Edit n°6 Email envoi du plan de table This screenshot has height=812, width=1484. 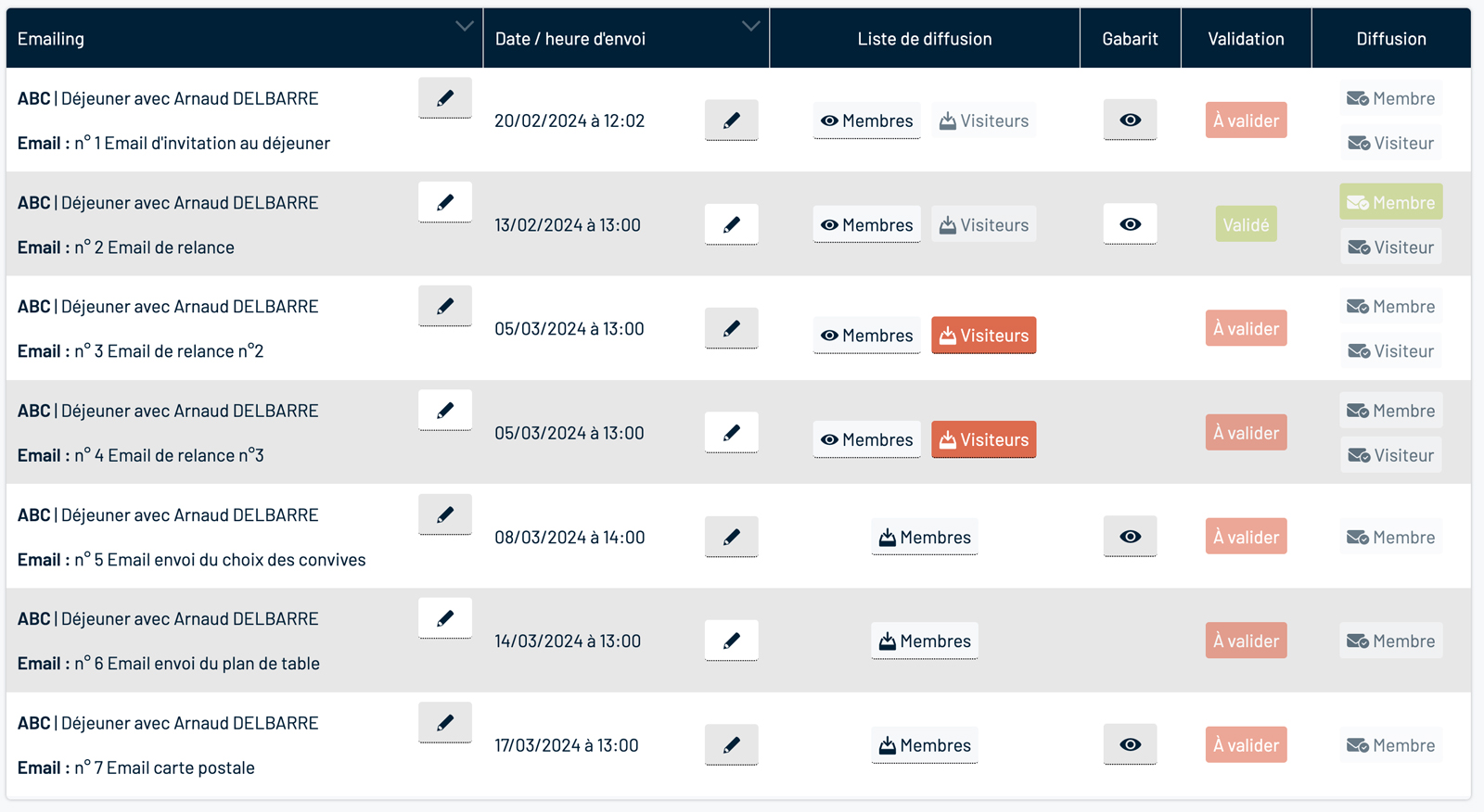pos(445,618)
